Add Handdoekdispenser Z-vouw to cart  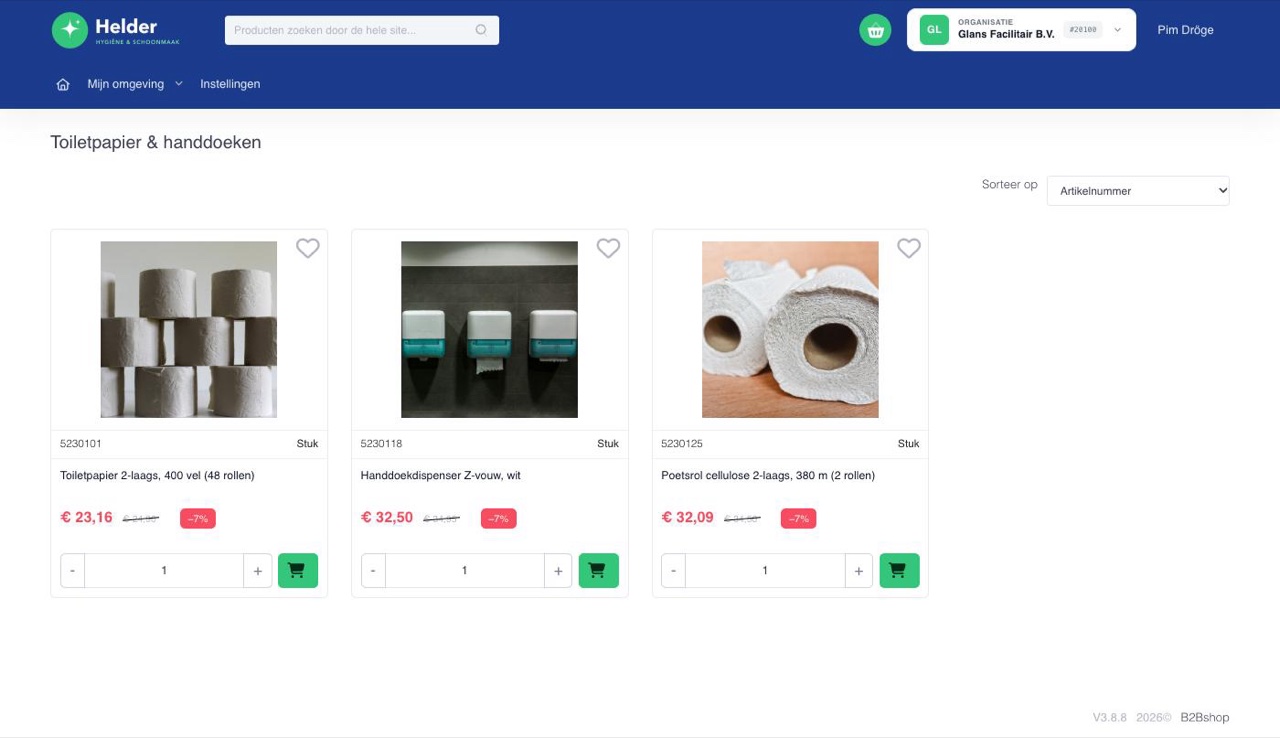[599, 570]
